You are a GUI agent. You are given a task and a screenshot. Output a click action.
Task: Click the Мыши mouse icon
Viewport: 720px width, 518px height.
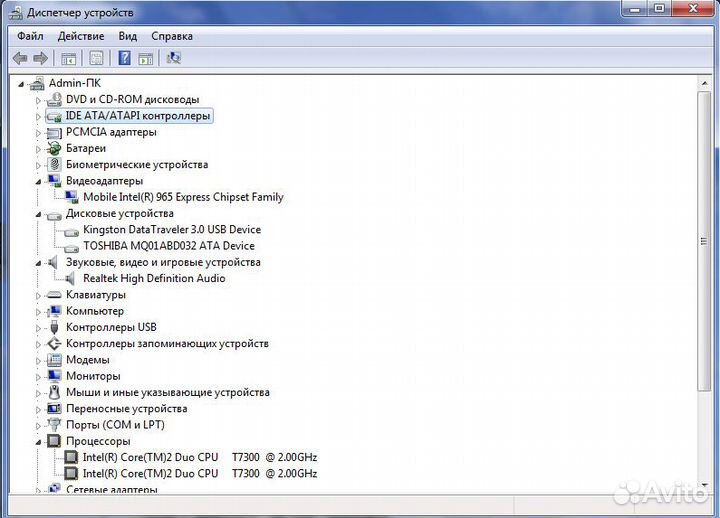[x=54, y=392]
